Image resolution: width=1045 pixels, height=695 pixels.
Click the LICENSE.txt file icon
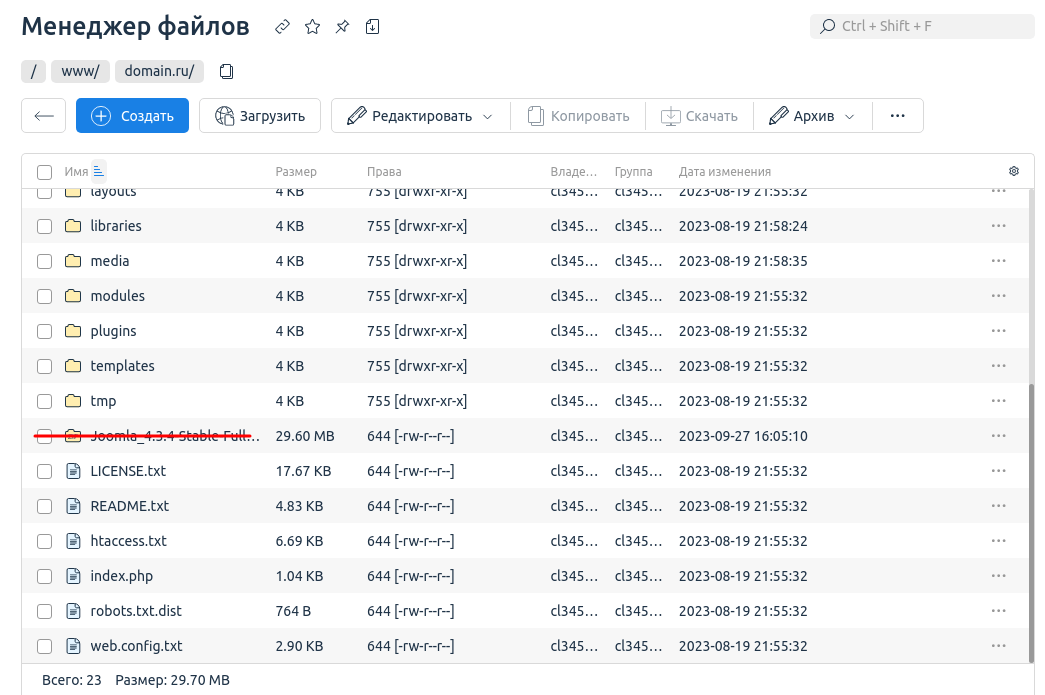[73, 471]
